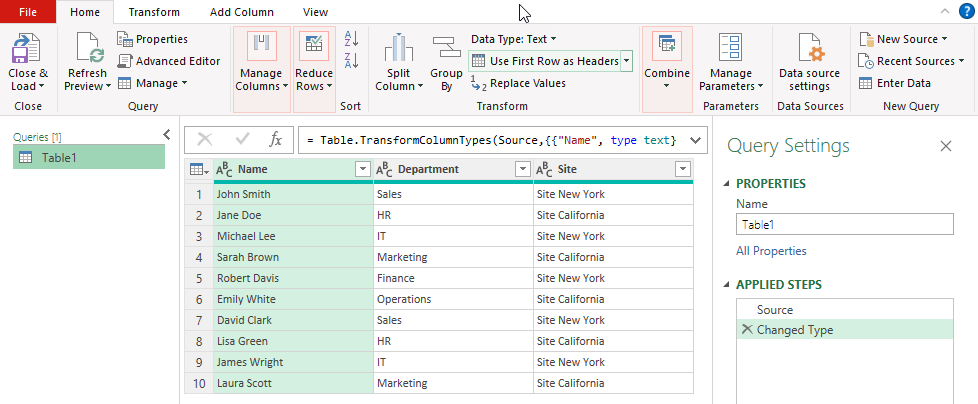Click the Refresh Preview icon
Viewport: 978px width, 404px height.
pyautogui.click(x=88, y=48)
